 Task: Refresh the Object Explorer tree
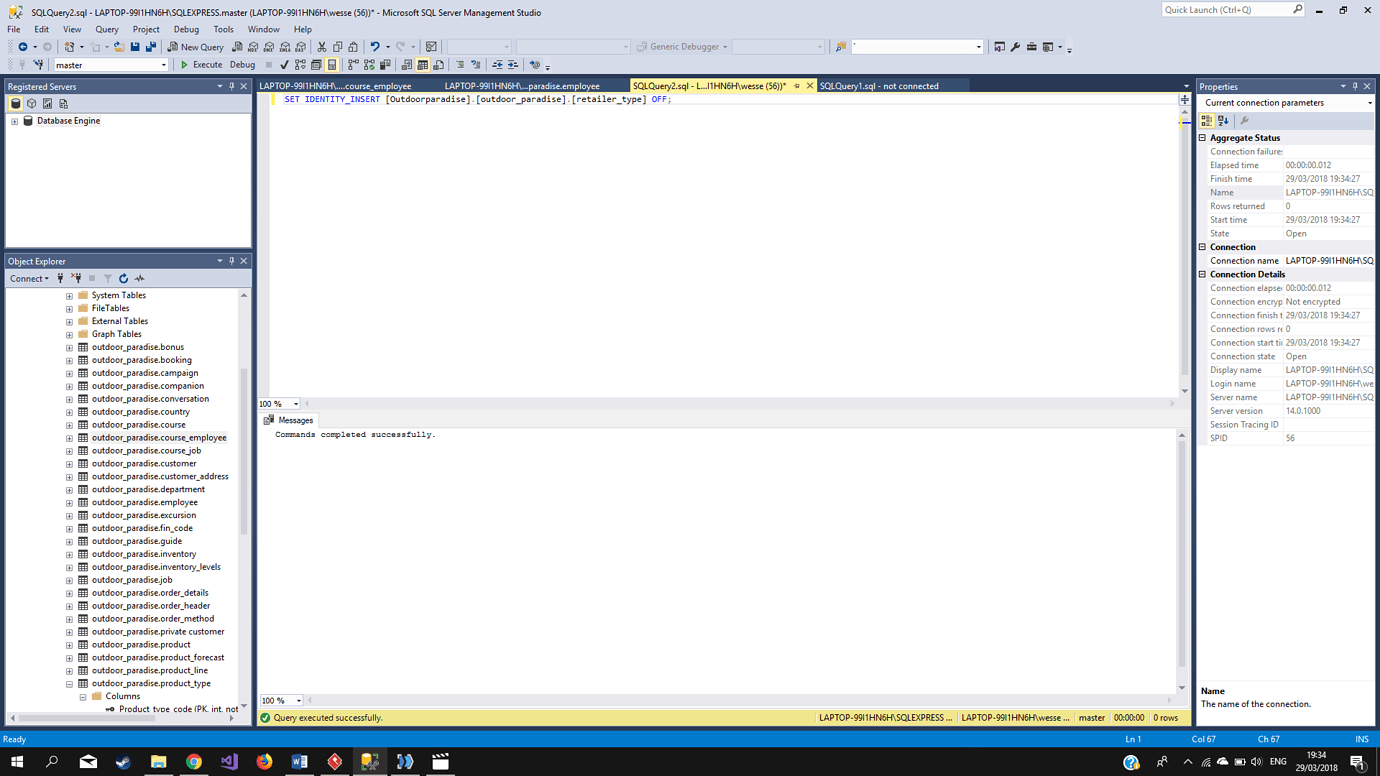[124, 279]
